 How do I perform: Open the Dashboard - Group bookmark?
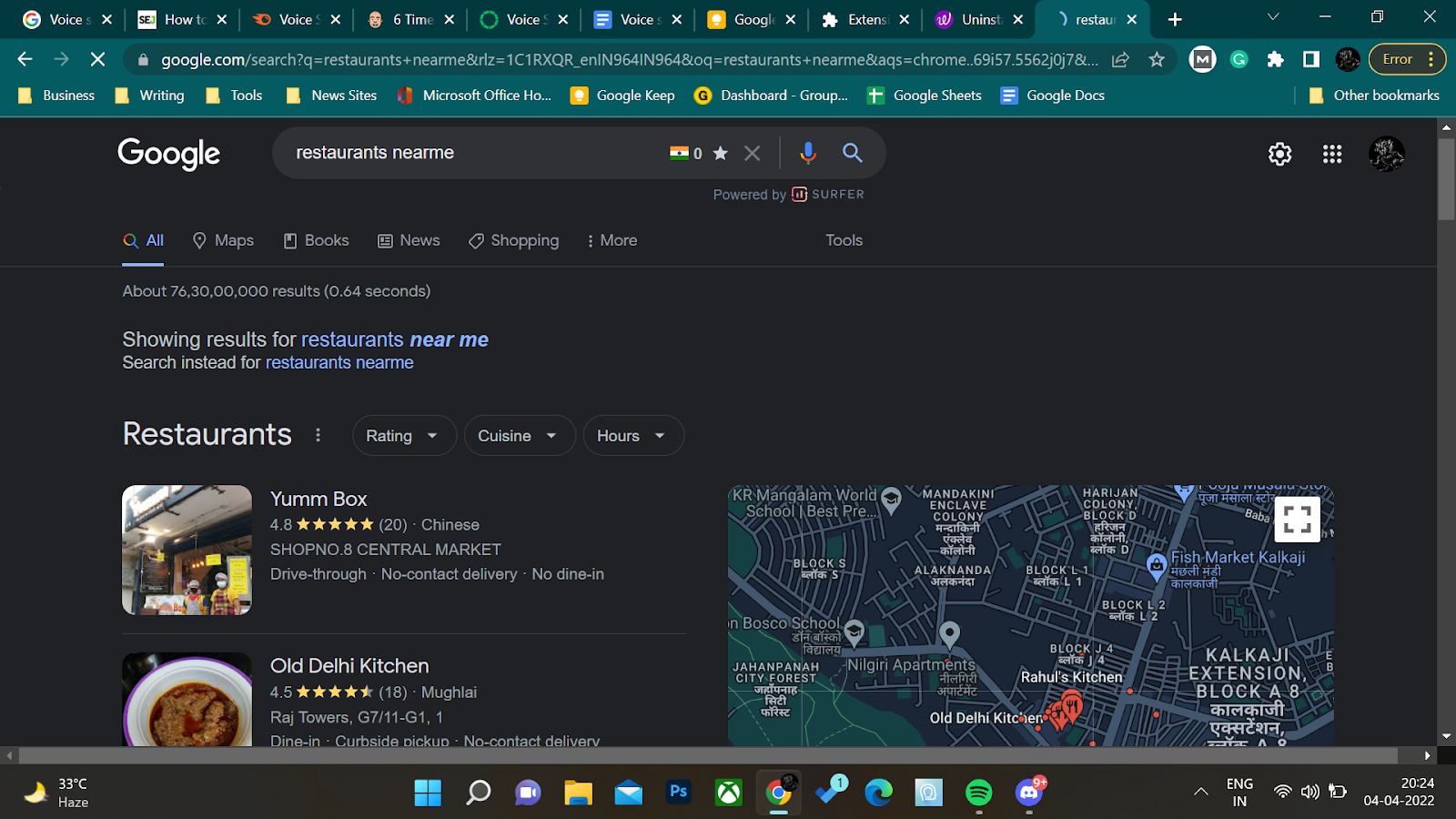coord(771,96)
